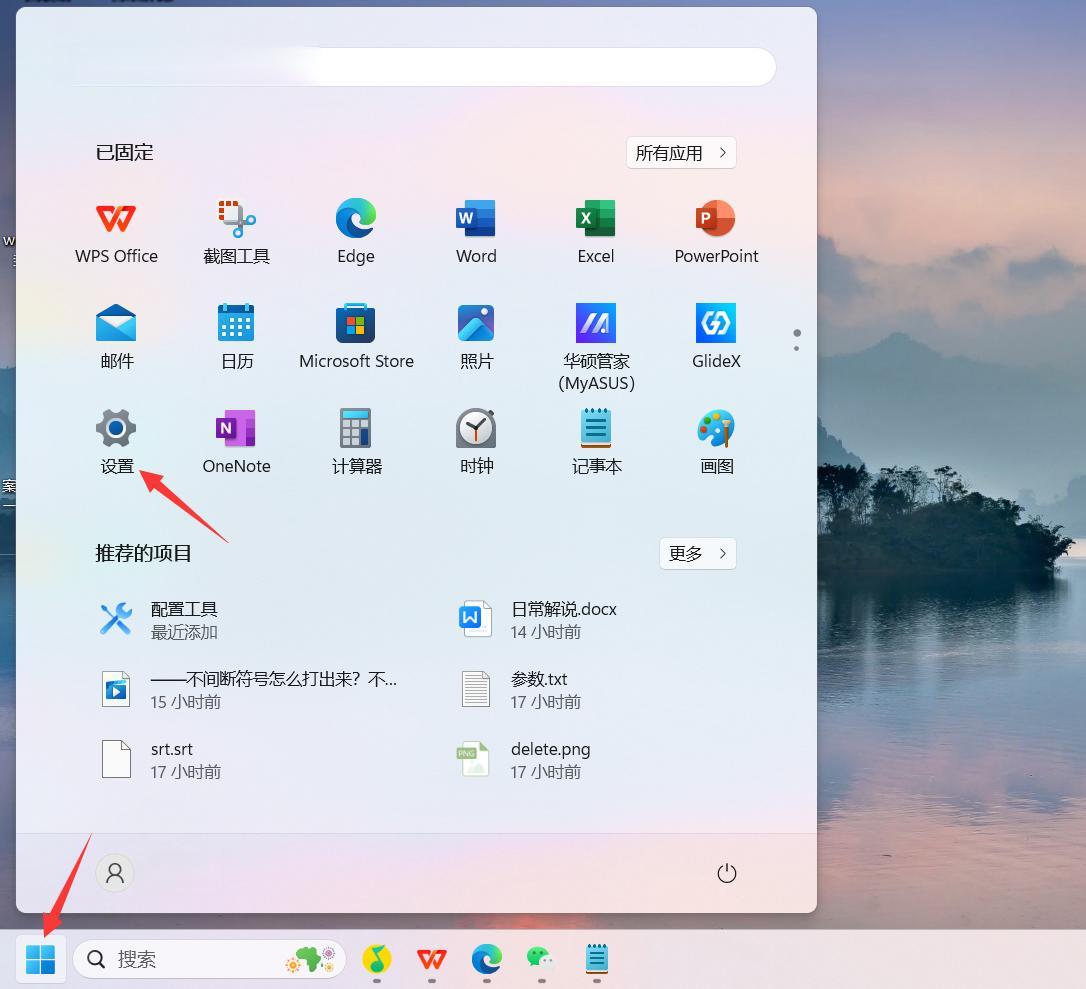This screenshot has height=989, width=1086.
Task: Open QQ Music from the taskbar
Action: tap(377, 959)
